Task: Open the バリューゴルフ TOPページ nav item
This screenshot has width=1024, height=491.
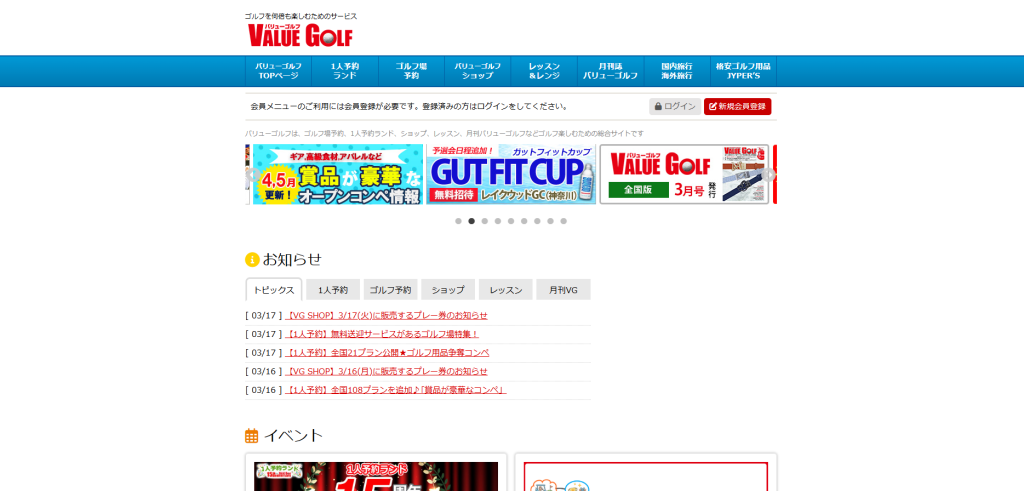Action: click(278, 71)
